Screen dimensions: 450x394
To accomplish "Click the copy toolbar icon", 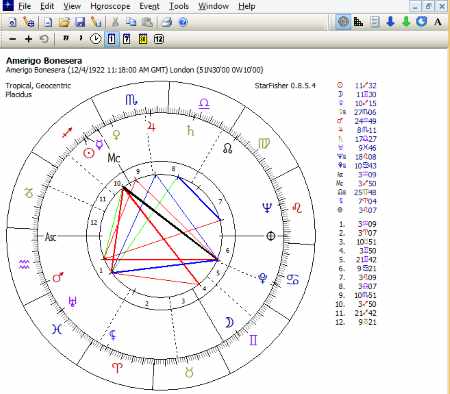I will 131,22.
